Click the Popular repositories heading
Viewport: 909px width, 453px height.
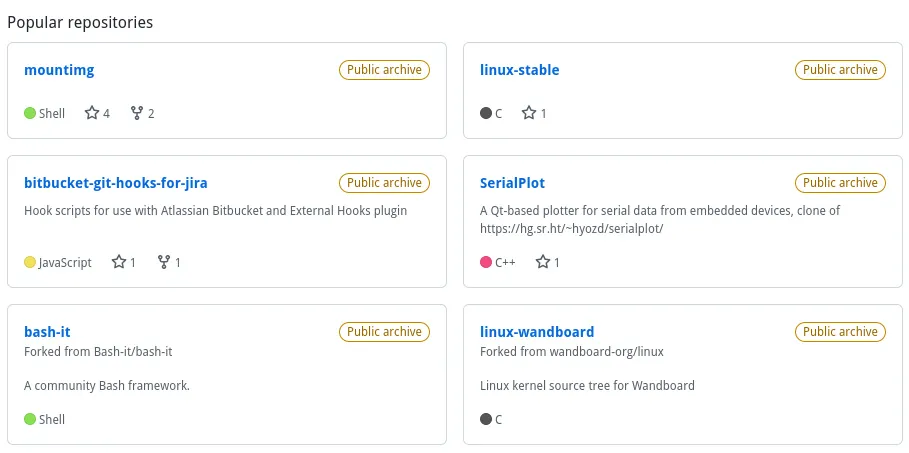[80, 23]
